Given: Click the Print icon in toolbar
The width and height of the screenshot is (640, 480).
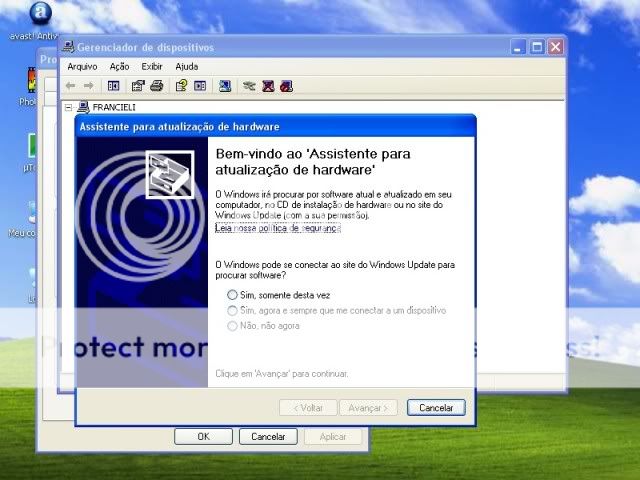Looking at the screenshot, I should pos(157,86).
